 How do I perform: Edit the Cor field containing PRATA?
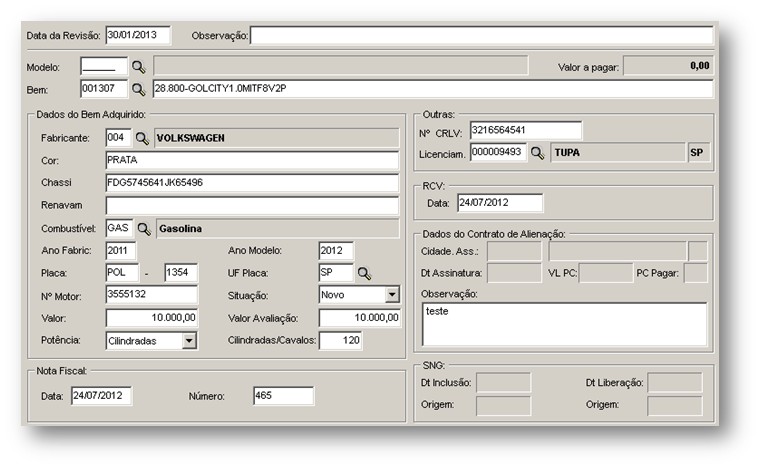click(252, 160)
